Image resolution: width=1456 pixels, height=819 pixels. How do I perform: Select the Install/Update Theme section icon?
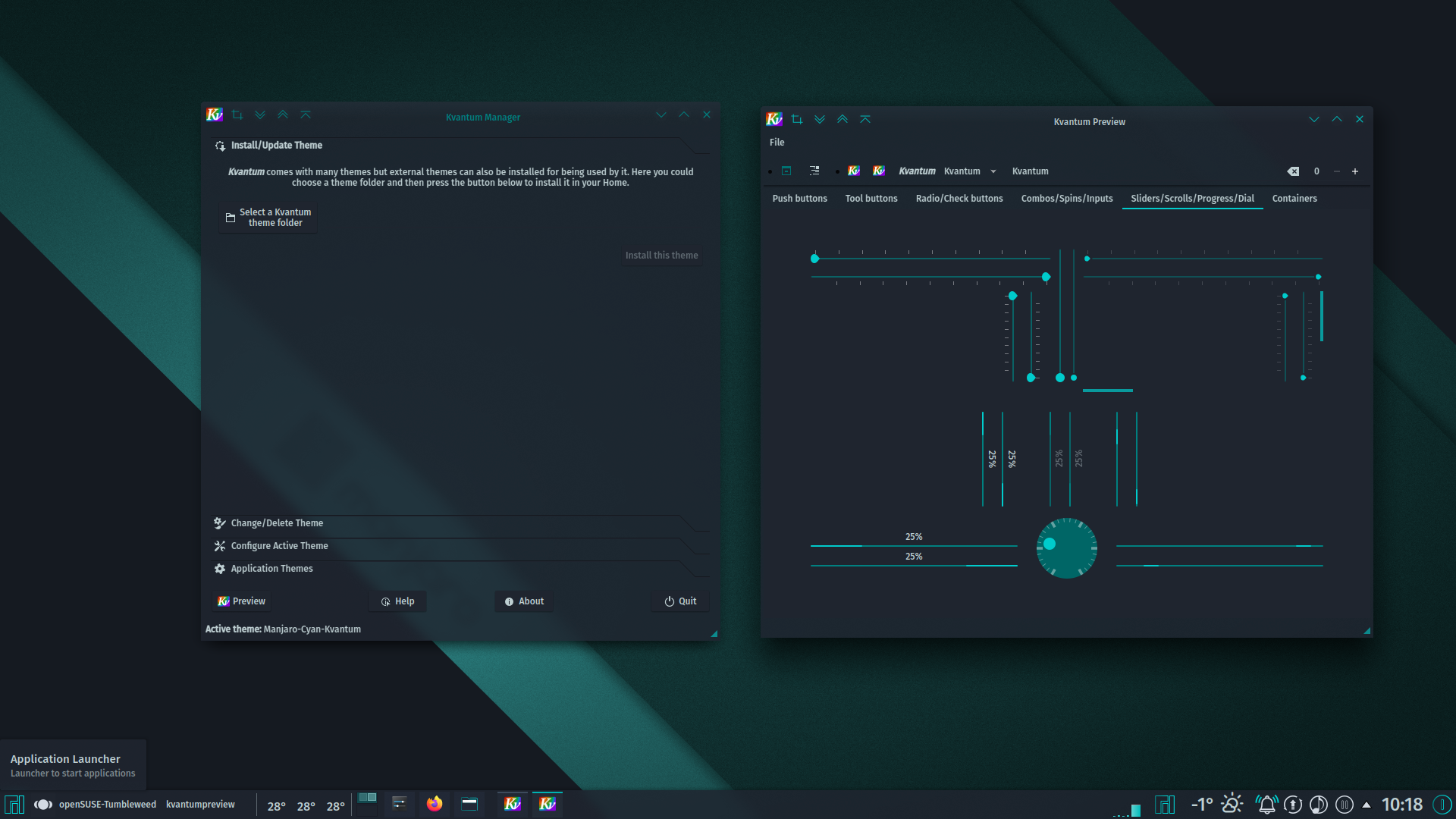(x=220, y=146)
